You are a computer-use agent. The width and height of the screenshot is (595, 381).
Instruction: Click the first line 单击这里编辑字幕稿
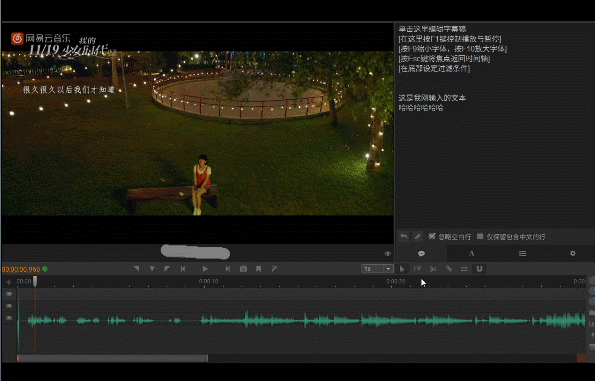click(432, 29)
